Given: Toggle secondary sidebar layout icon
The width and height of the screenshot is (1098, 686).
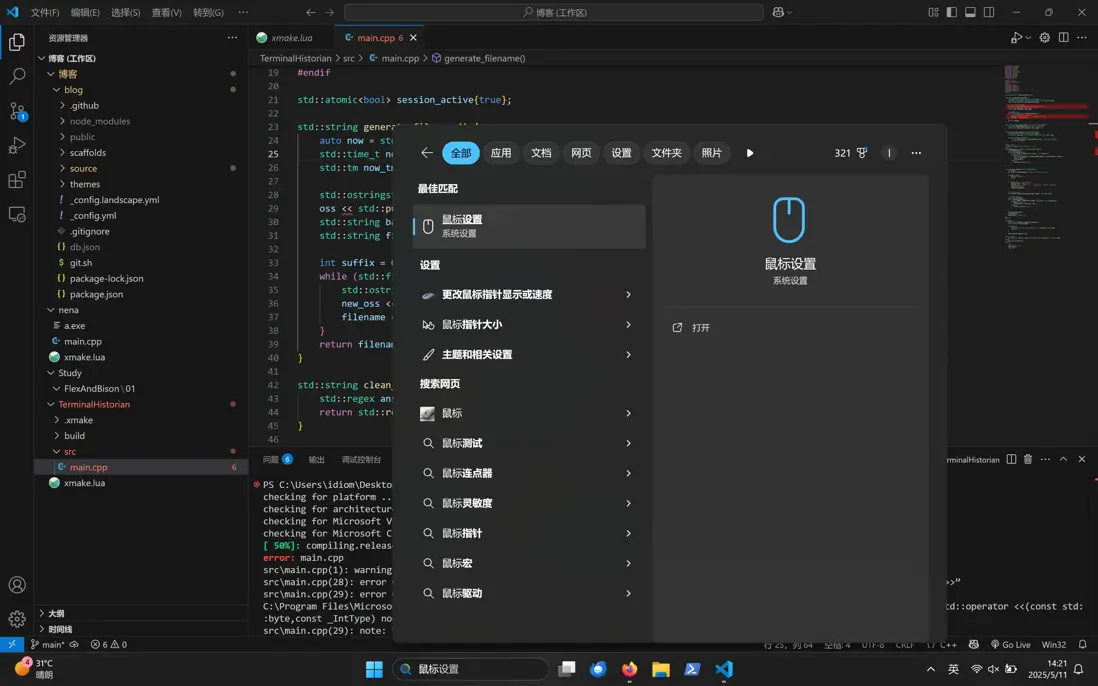Looking at the screenshot, I should click(989, 12).
